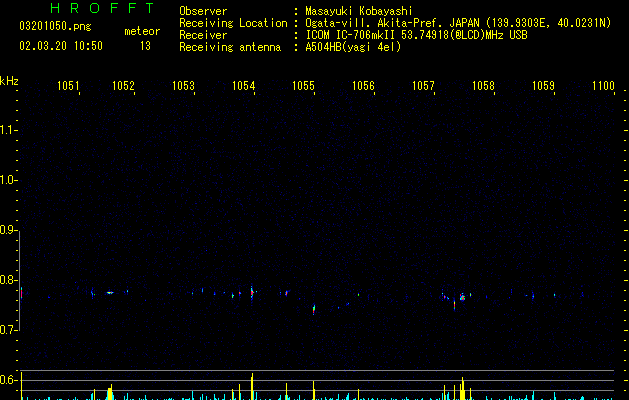Click the 0.7 kHz frequency label
The image size is (629, 400).
pyautogui.click(x=7, y=330)
